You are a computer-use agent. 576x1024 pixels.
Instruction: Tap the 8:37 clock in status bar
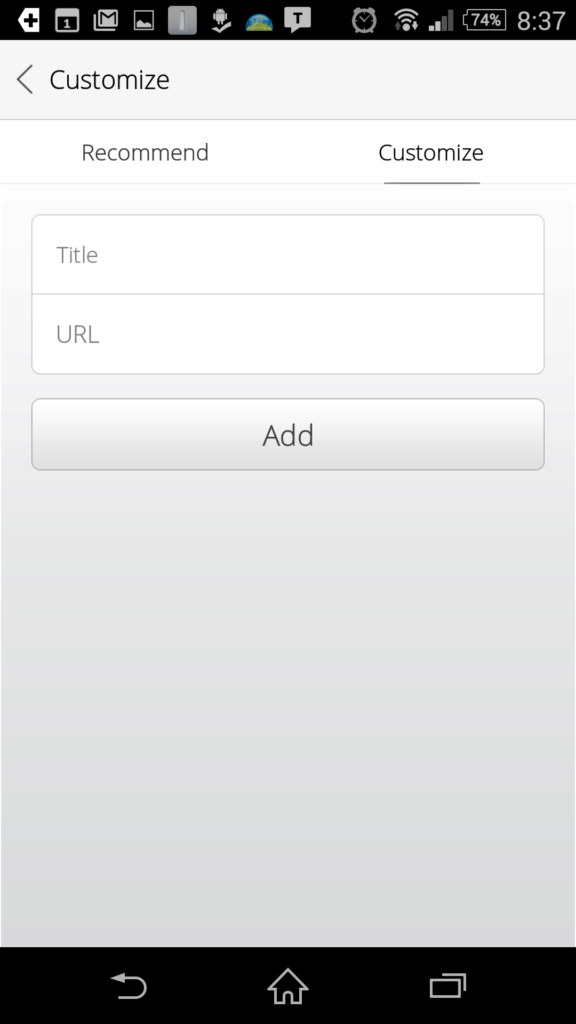(x=541, y=20)
